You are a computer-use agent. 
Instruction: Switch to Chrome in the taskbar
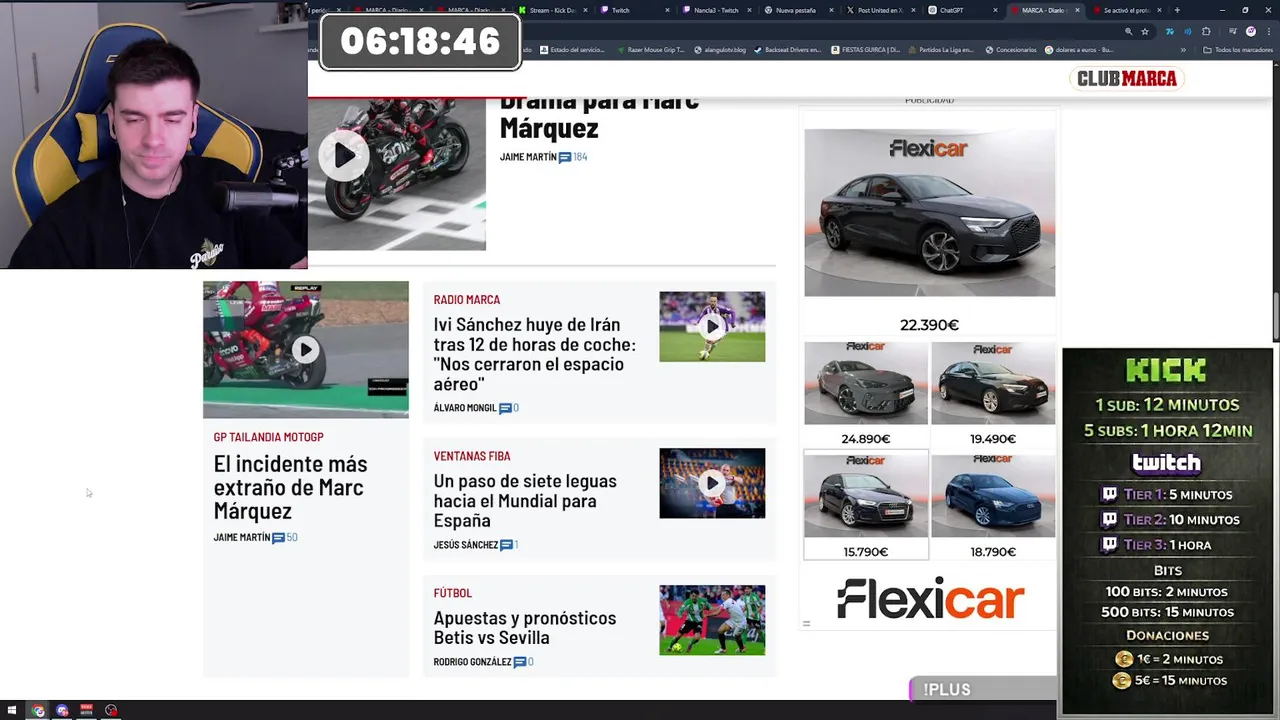[x=38, y=711]
